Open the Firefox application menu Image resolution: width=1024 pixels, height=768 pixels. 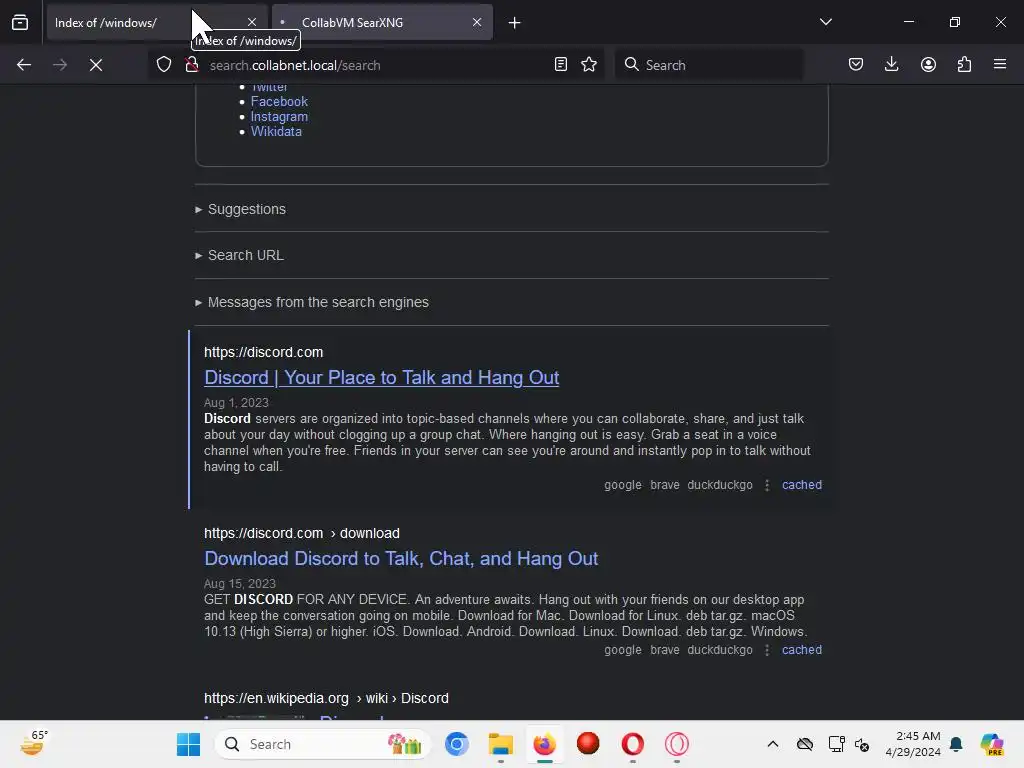(x=1000, y=65)
